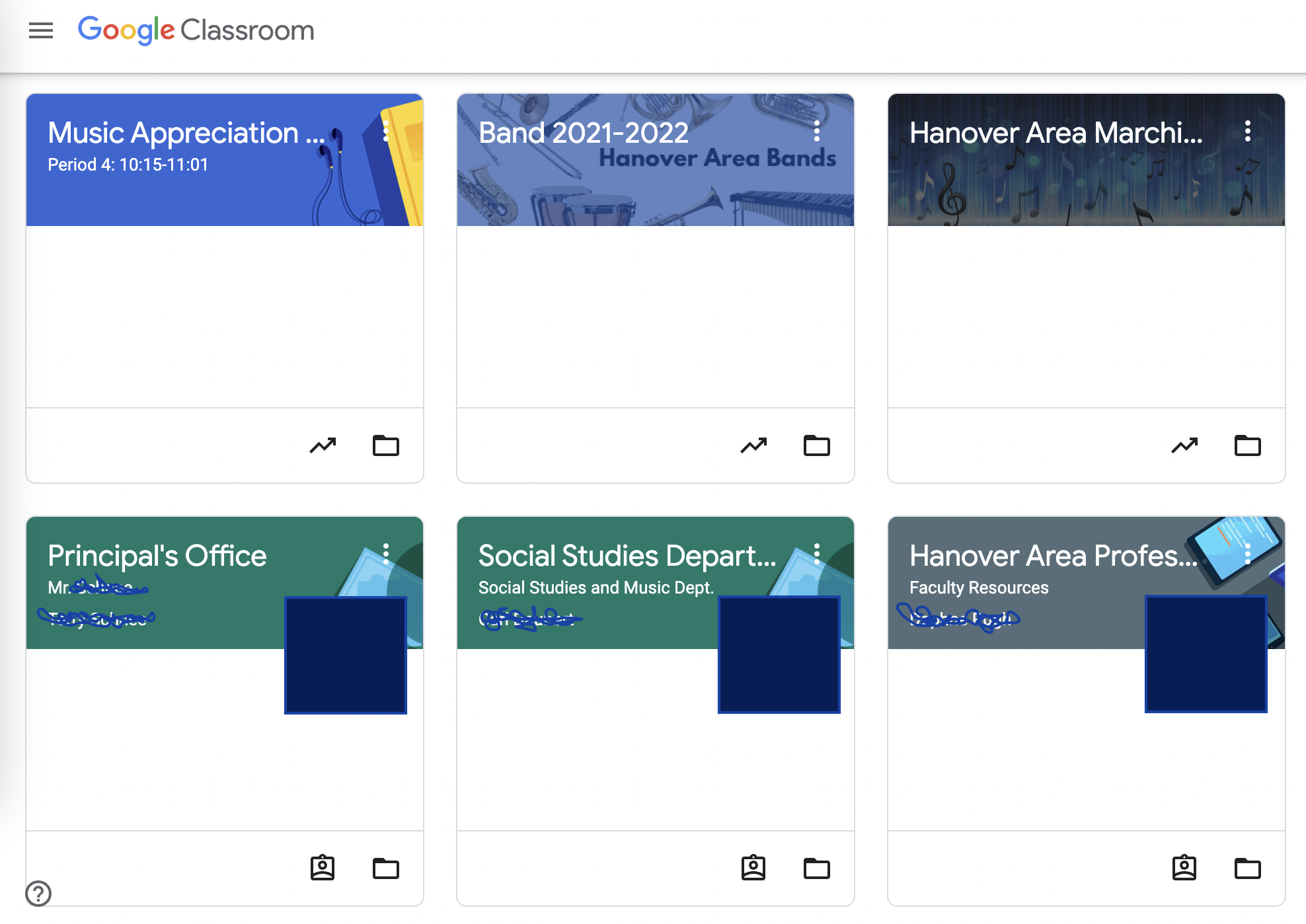Open the main hamburger menu
Screen dimensions: 1306x924
point(41,30)
